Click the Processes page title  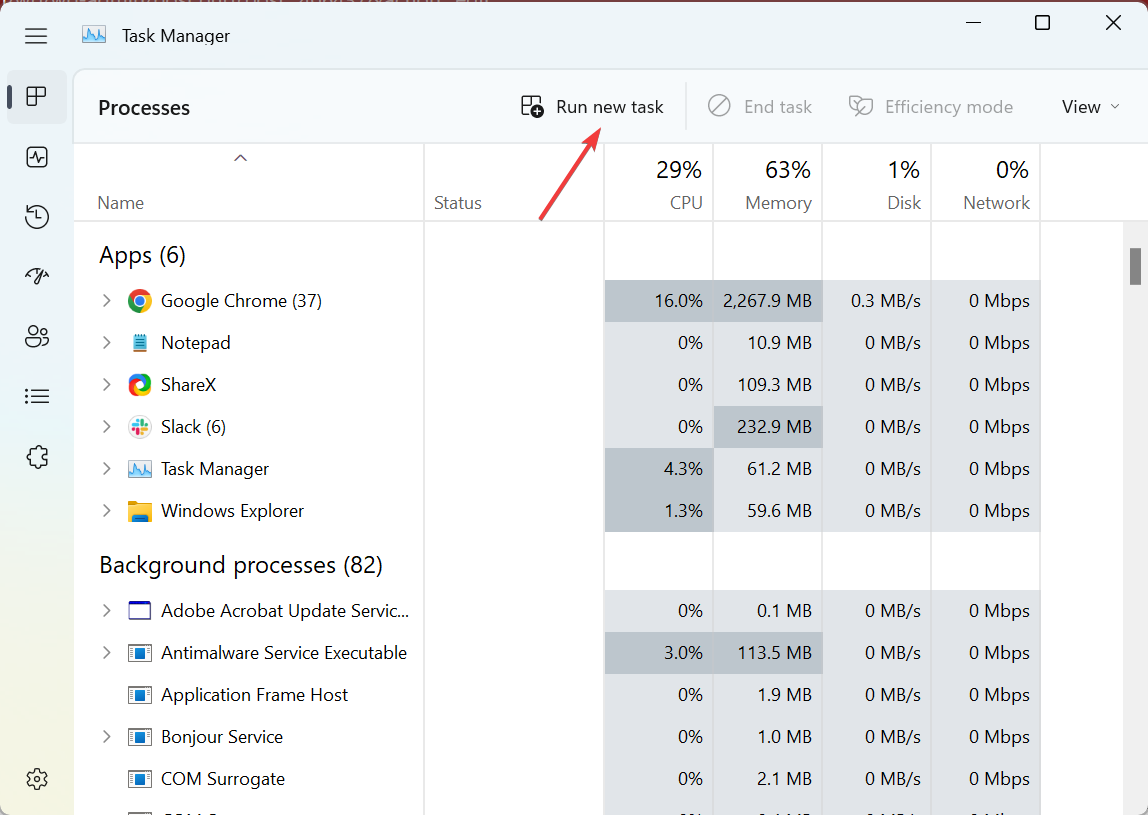(x=144, y=108)
